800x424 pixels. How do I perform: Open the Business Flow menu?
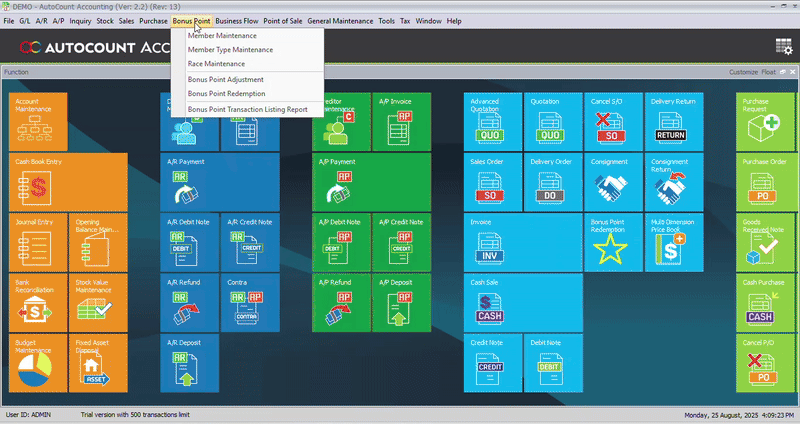pyautogui.click(x=236, y=21)
